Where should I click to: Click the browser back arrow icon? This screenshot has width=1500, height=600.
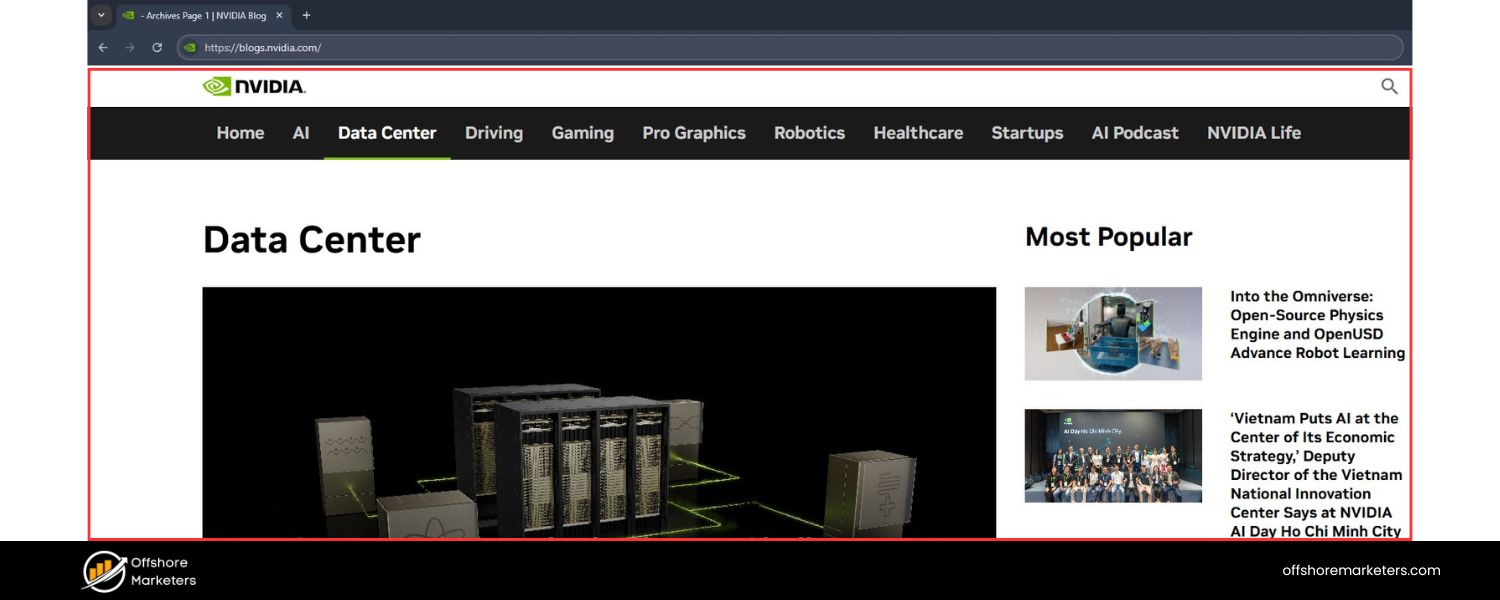point(102,47)
